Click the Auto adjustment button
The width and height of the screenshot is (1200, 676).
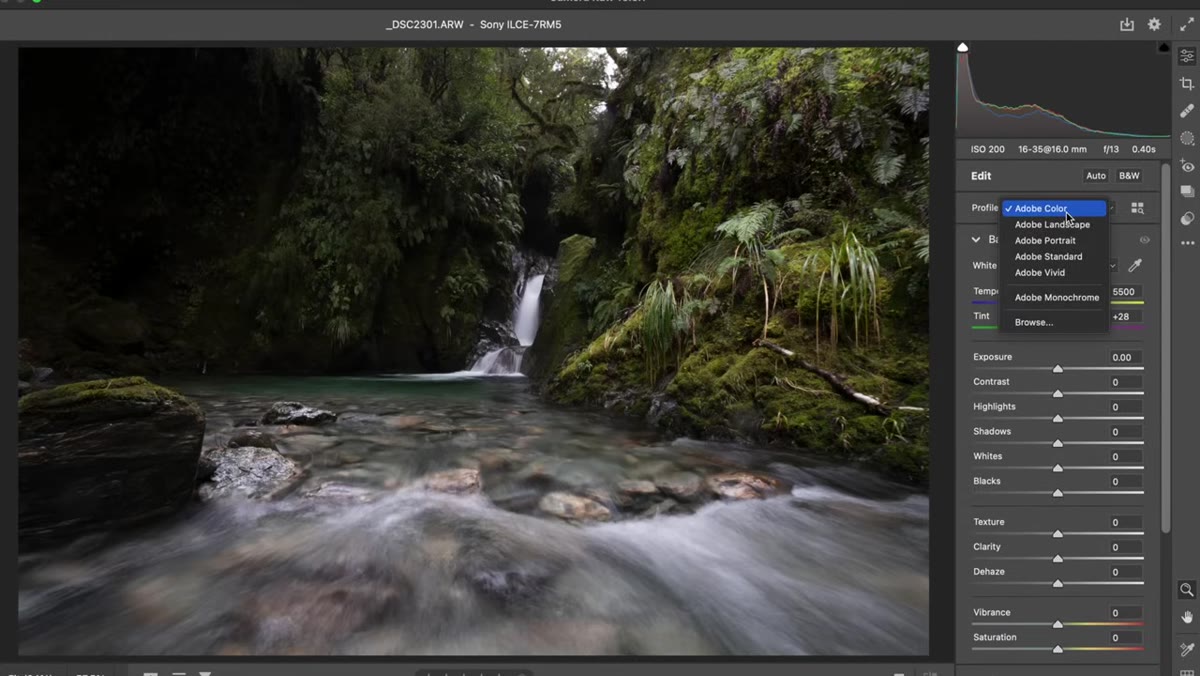(x=1096, y=176)
